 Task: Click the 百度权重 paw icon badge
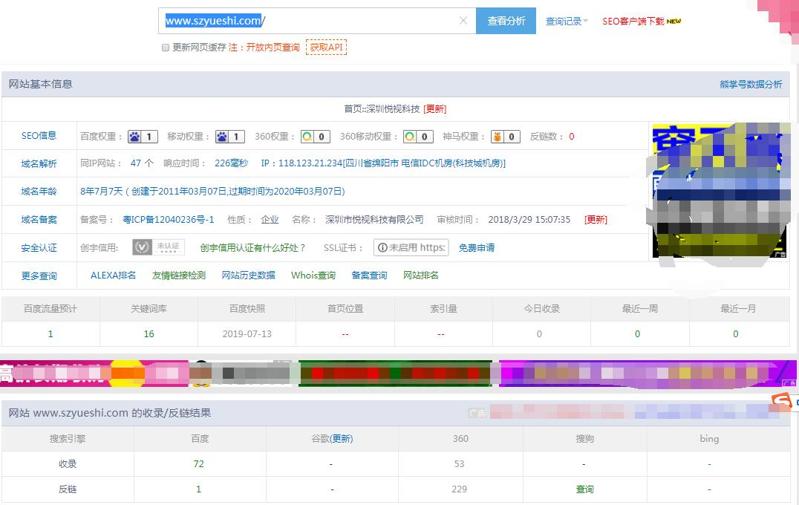coord(143,137)
